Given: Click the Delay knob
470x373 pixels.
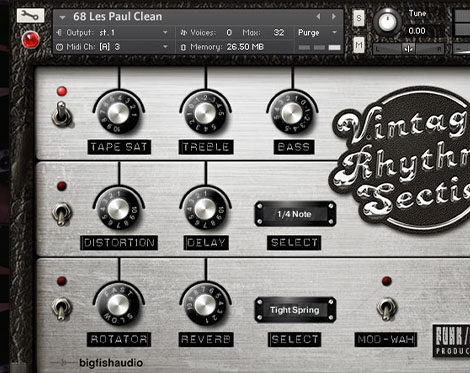Looking at the screenshot, I should [205, 209].
